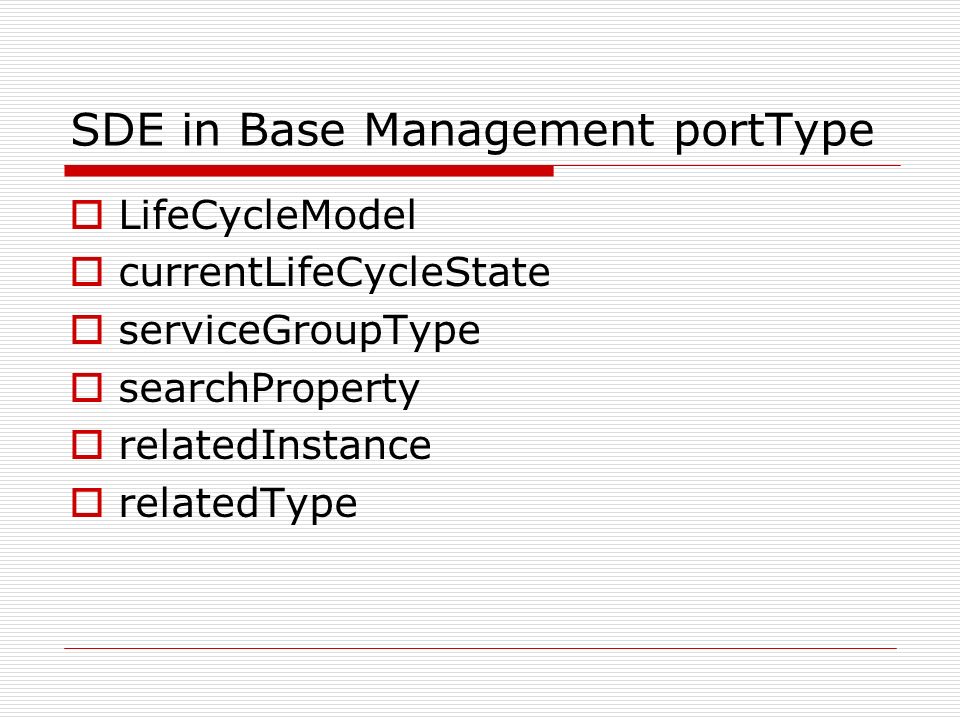960x720 pixels.
Task: Select the word Management in the heading
Action: coord(509,131)
